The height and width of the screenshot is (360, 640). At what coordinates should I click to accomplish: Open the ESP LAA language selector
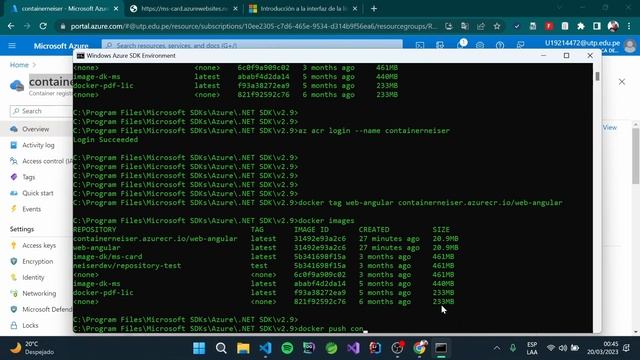point(532,348)
